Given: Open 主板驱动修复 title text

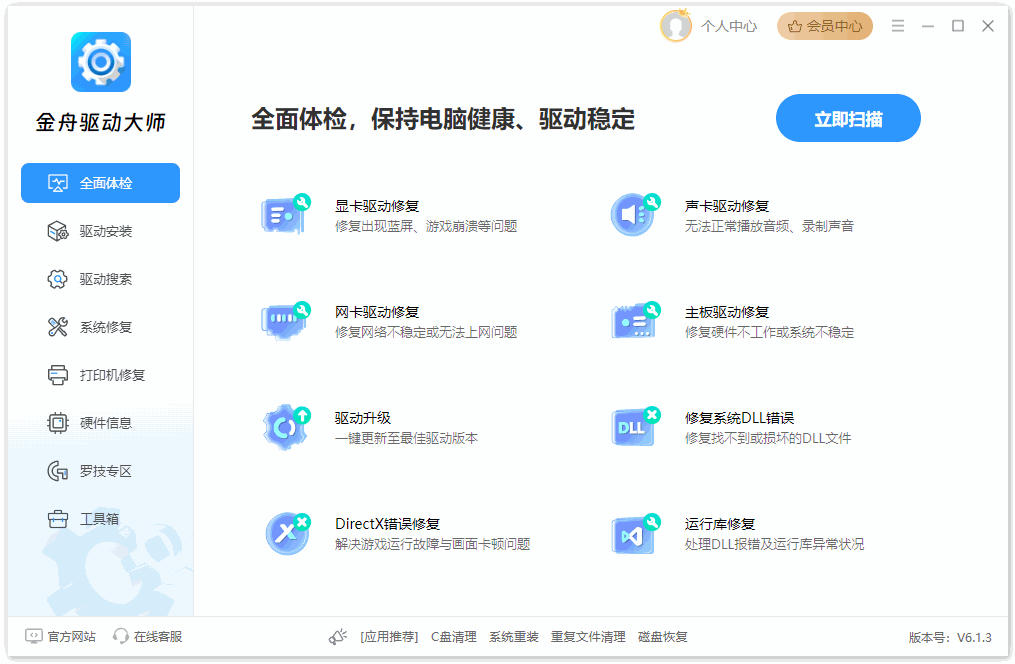Looking at the screenshot, I should coord(726,312).
